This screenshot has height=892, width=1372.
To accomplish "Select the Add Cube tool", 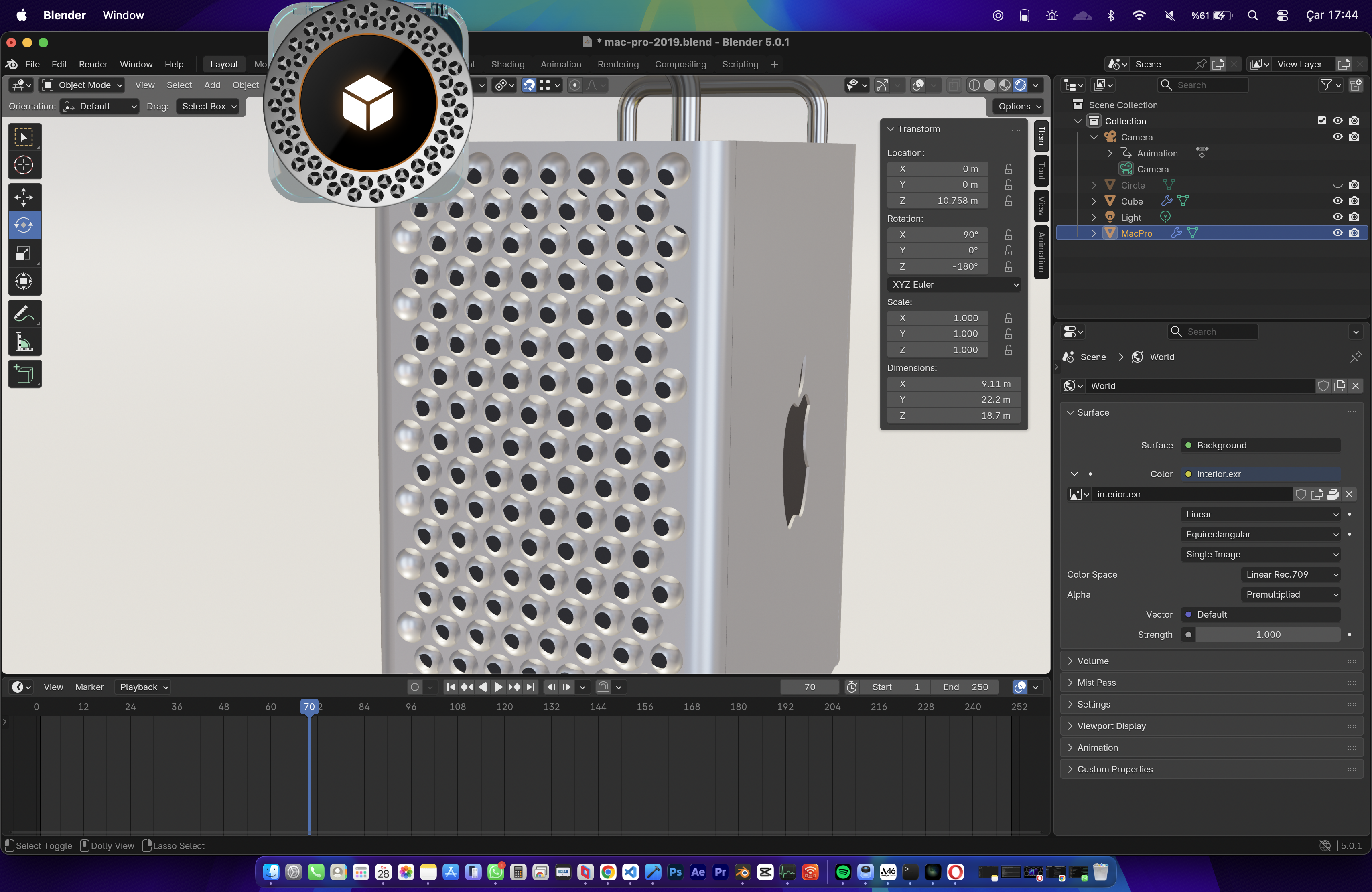I will (x=24, y=374).
